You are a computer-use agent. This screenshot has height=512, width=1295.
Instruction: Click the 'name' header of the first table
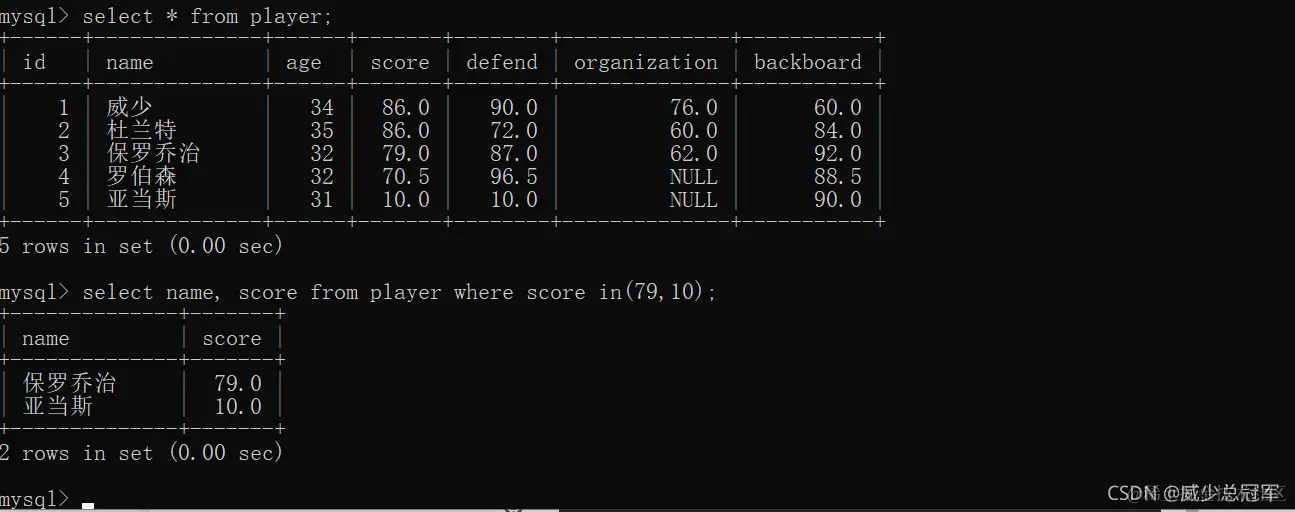click(130, 62)
